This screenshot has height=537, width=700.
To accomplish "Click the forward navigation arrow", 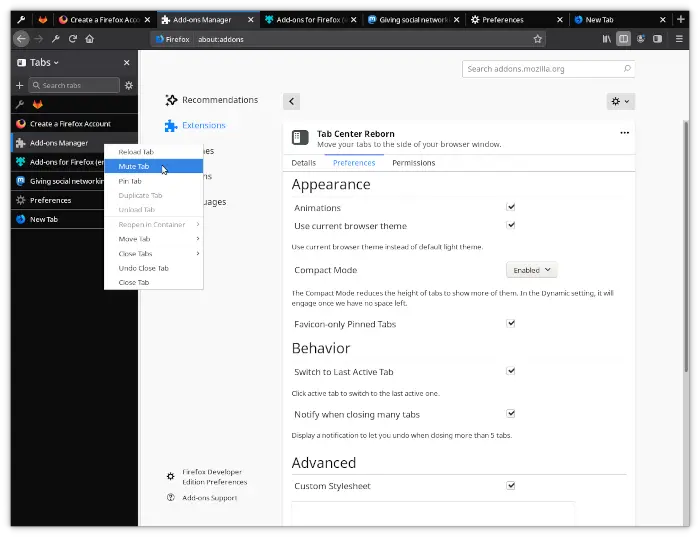I will [x=39, y=39].
